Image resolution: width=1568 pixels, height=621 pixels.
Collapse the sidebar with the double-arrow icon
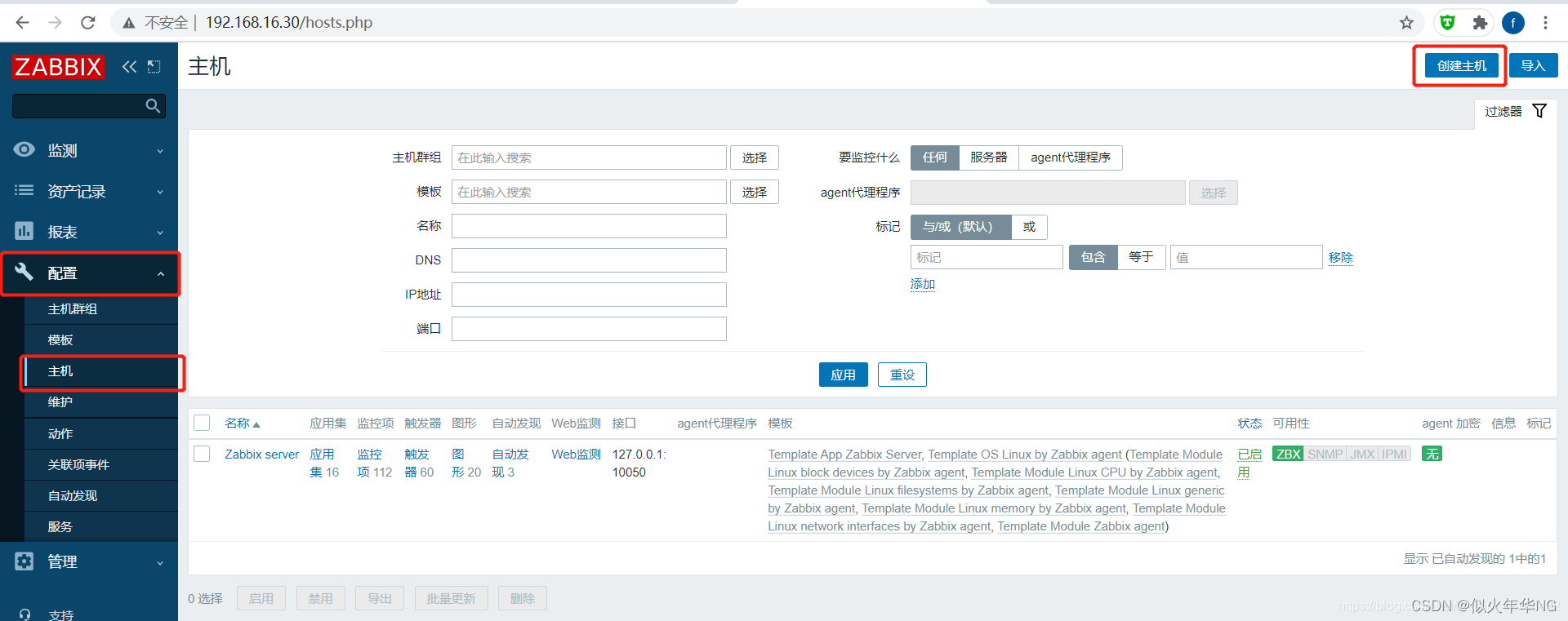129,66
